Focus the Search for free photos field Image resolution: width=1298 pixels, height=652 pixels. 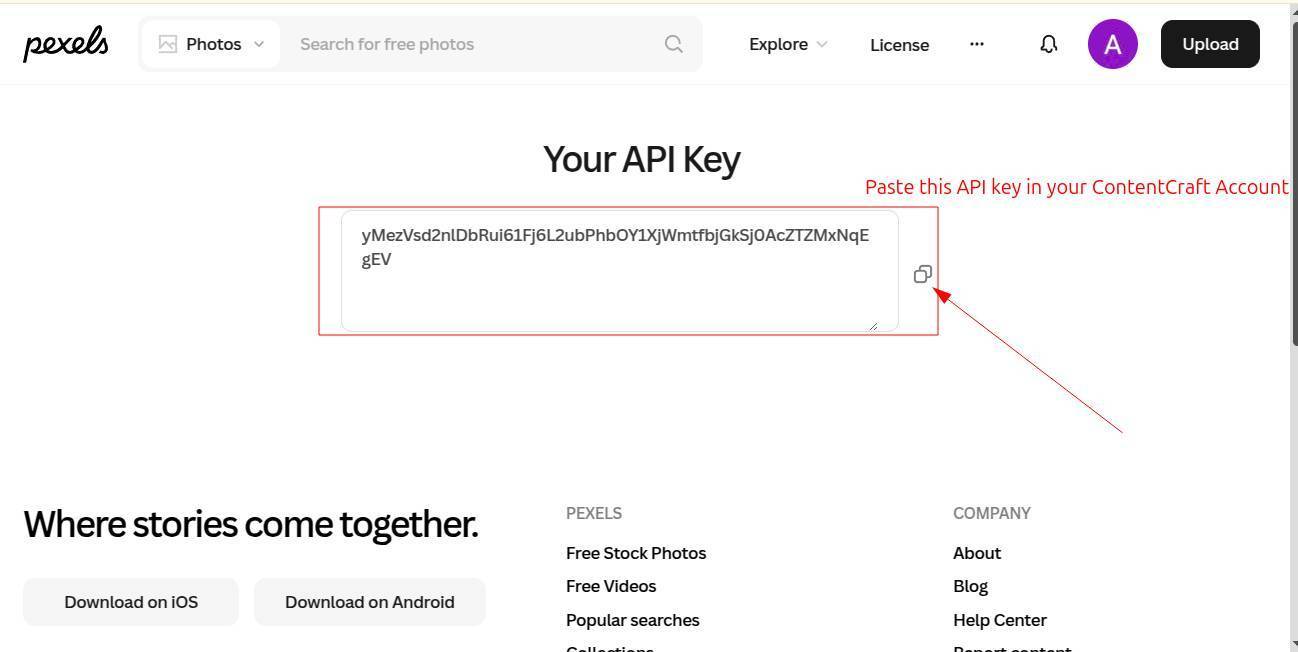(x=470, y=44)
